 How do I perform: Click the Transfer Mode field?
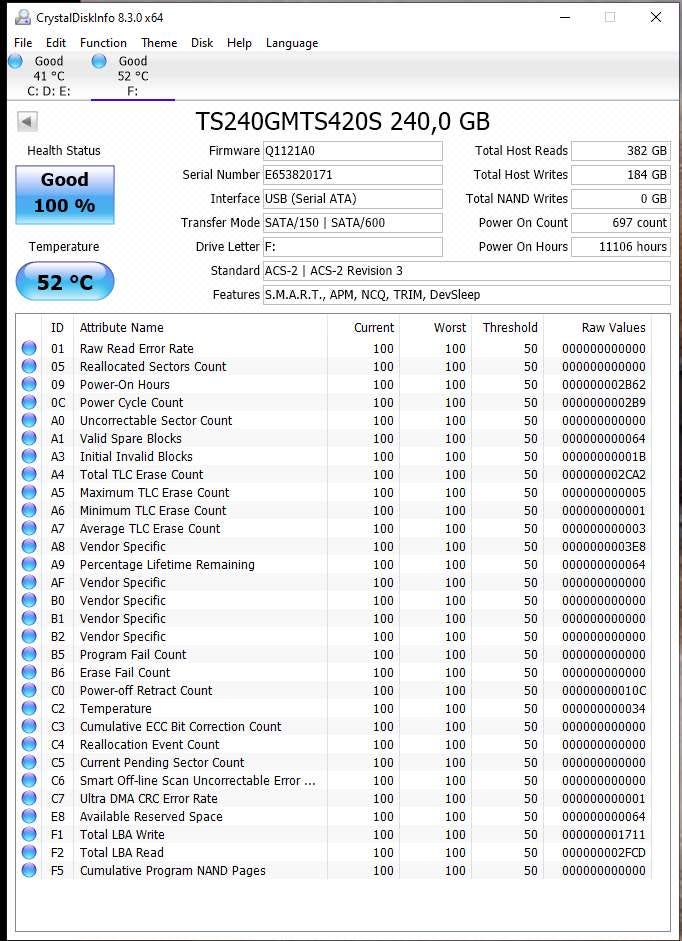353,223
